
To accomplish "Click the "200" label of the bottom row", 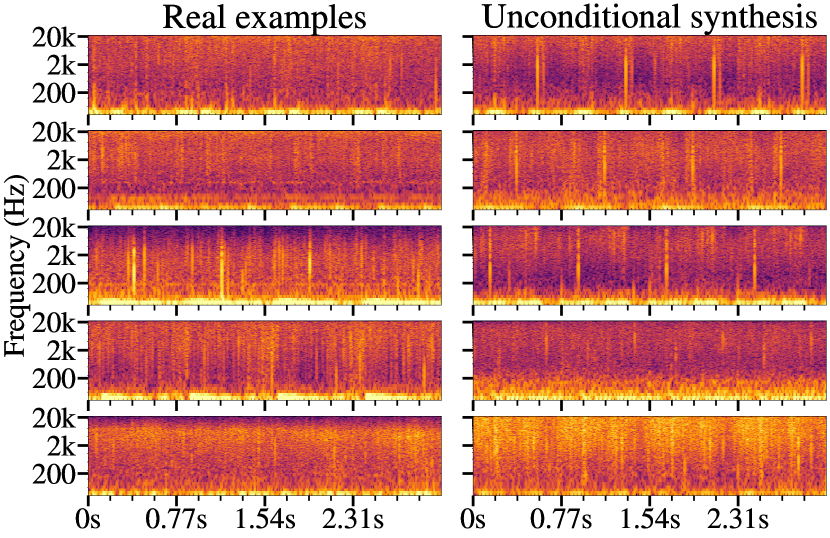I will pyautogui.click(x=55, y=474).
